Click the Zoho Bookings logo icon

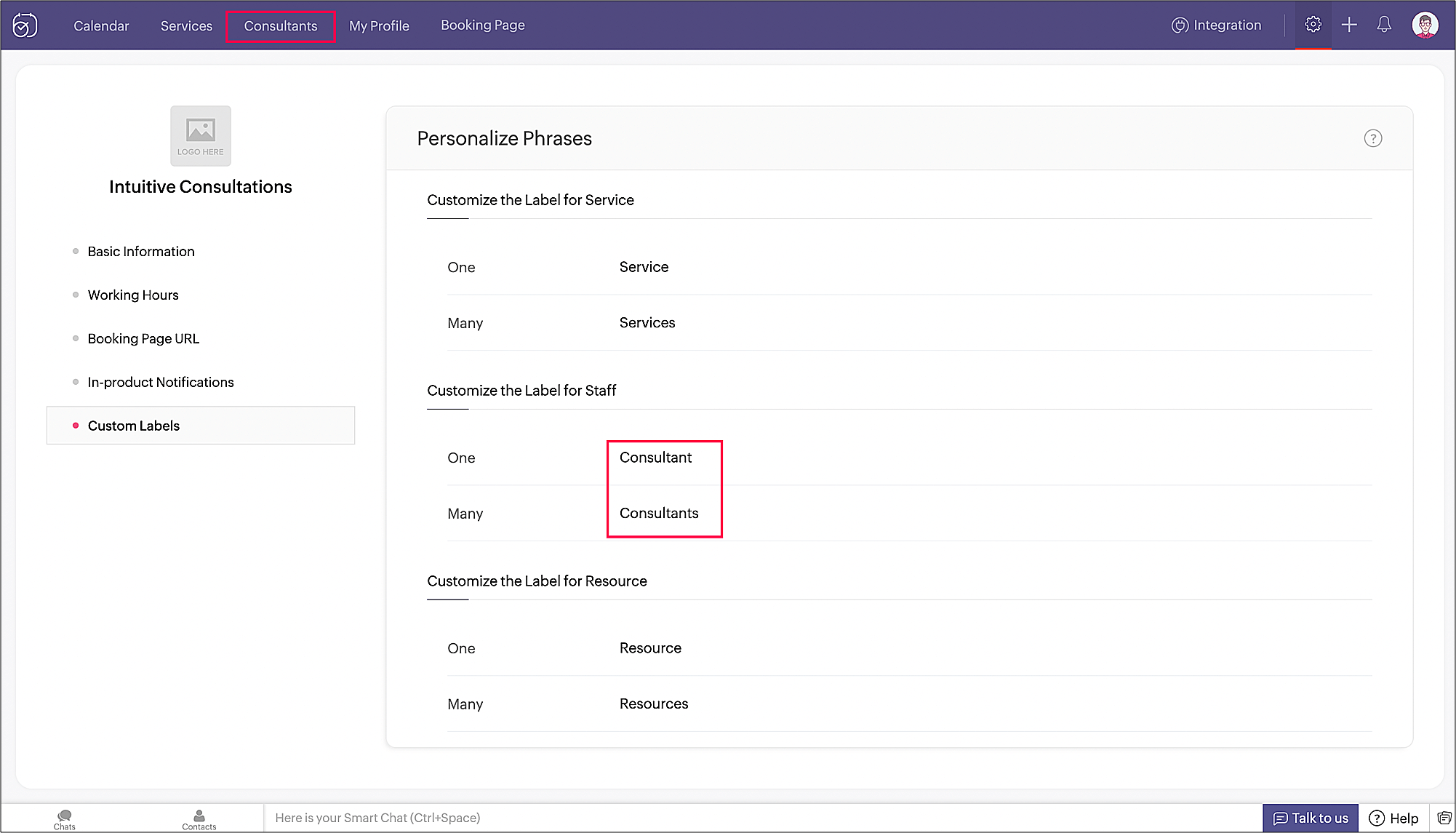pyautogui.click(x=25, y=25)
